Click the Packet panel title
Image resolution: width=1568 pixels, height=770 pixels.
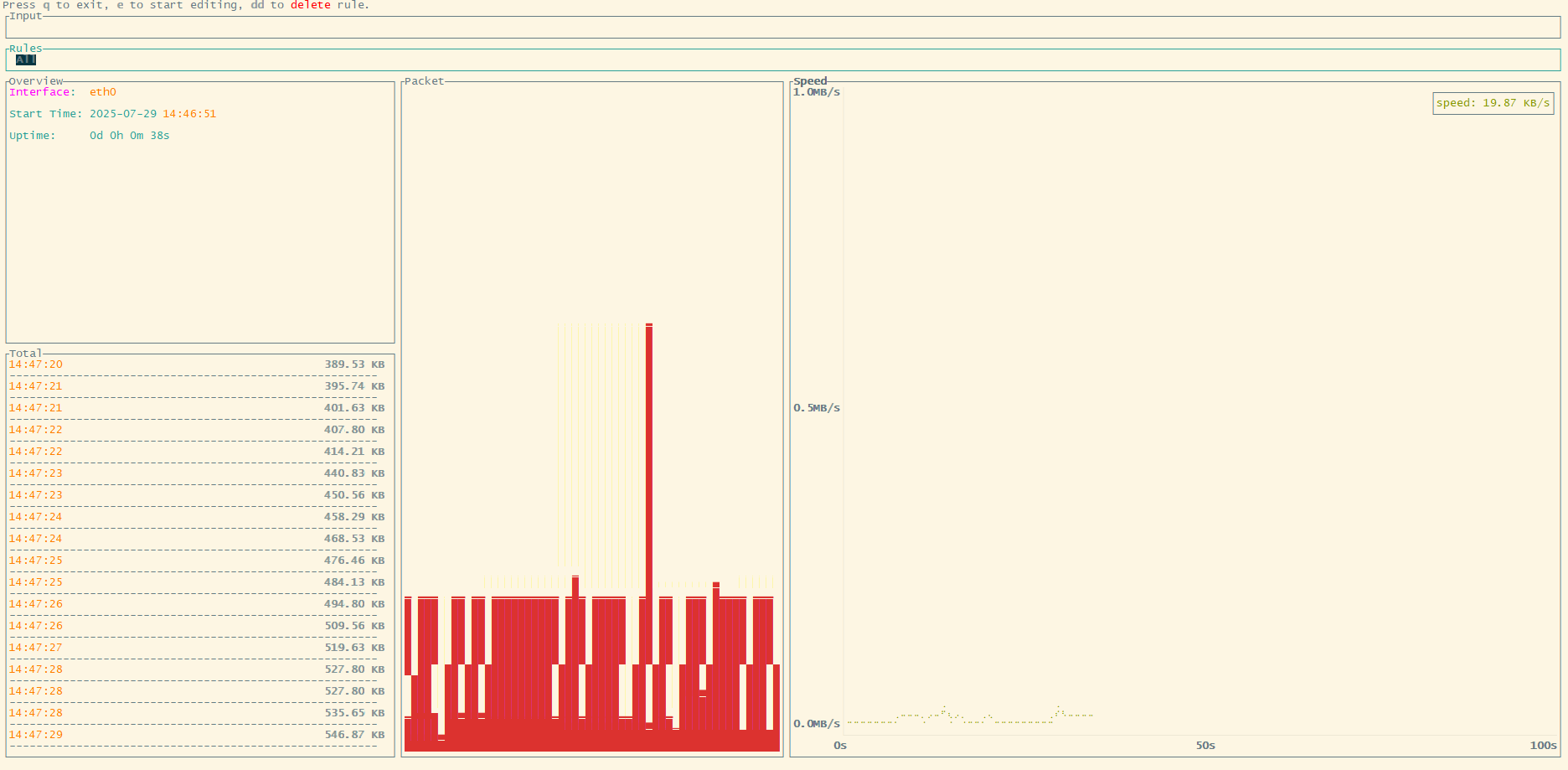click(x=424, y=81)
